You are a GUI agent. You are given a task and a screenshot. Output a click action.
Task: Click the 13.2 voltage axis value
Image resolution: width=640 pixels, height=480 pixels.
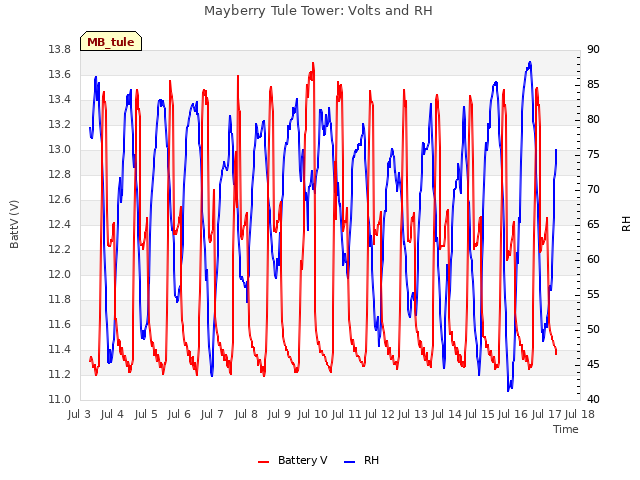60,124
